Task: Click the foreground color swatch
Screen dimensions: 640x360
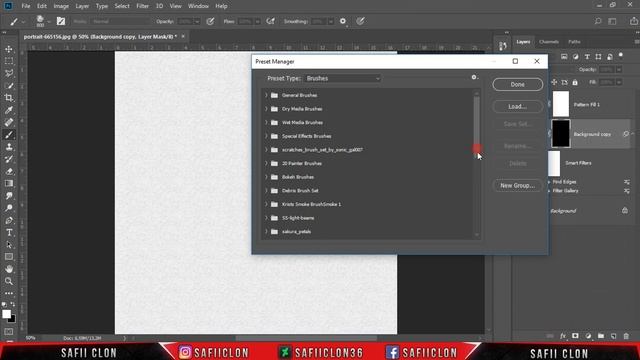Action: (6, 314)
